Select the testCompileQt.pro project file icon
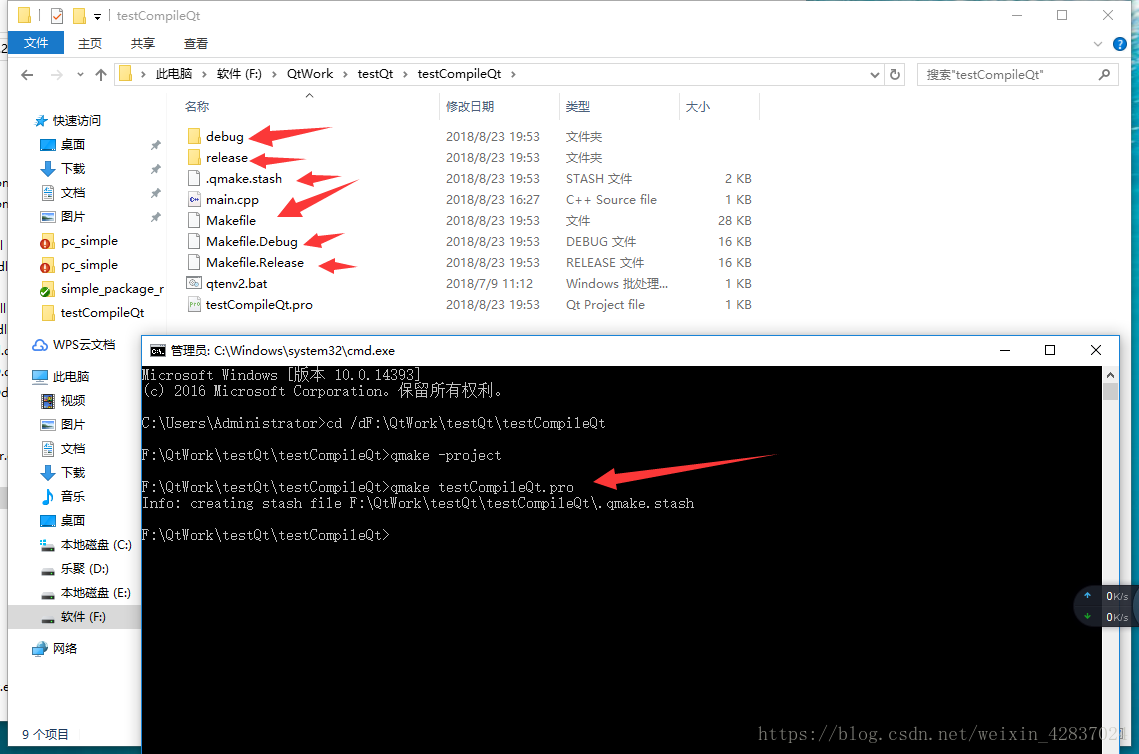The height and width of the screenshot is (754, 1139). coord(194,305)
